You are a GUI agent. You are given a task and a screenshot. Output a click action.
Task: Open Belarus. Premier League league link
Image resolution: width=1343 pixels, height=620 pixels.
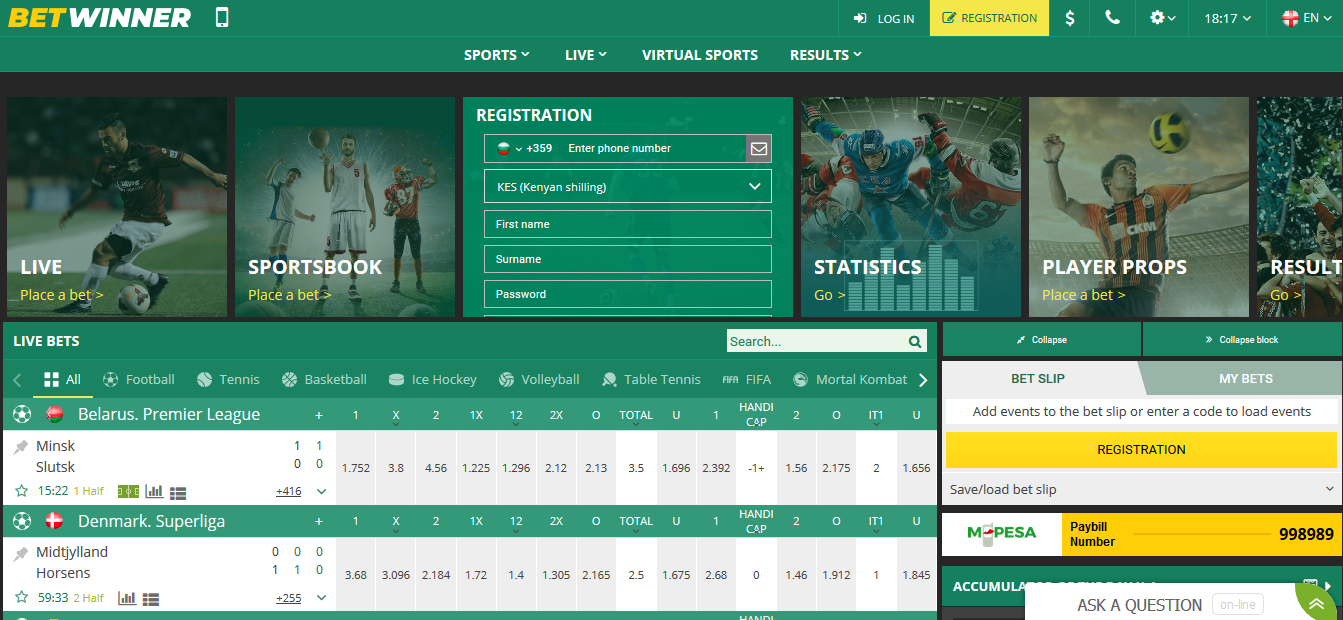point(169,414)
